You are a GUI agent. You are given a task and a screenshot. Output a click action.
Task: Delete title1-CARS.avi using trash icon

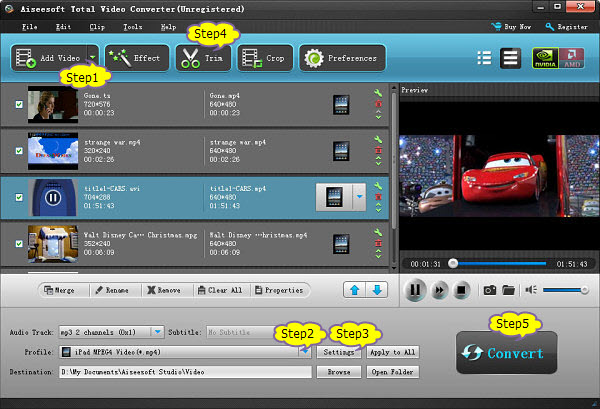click(x=378, y=197)
